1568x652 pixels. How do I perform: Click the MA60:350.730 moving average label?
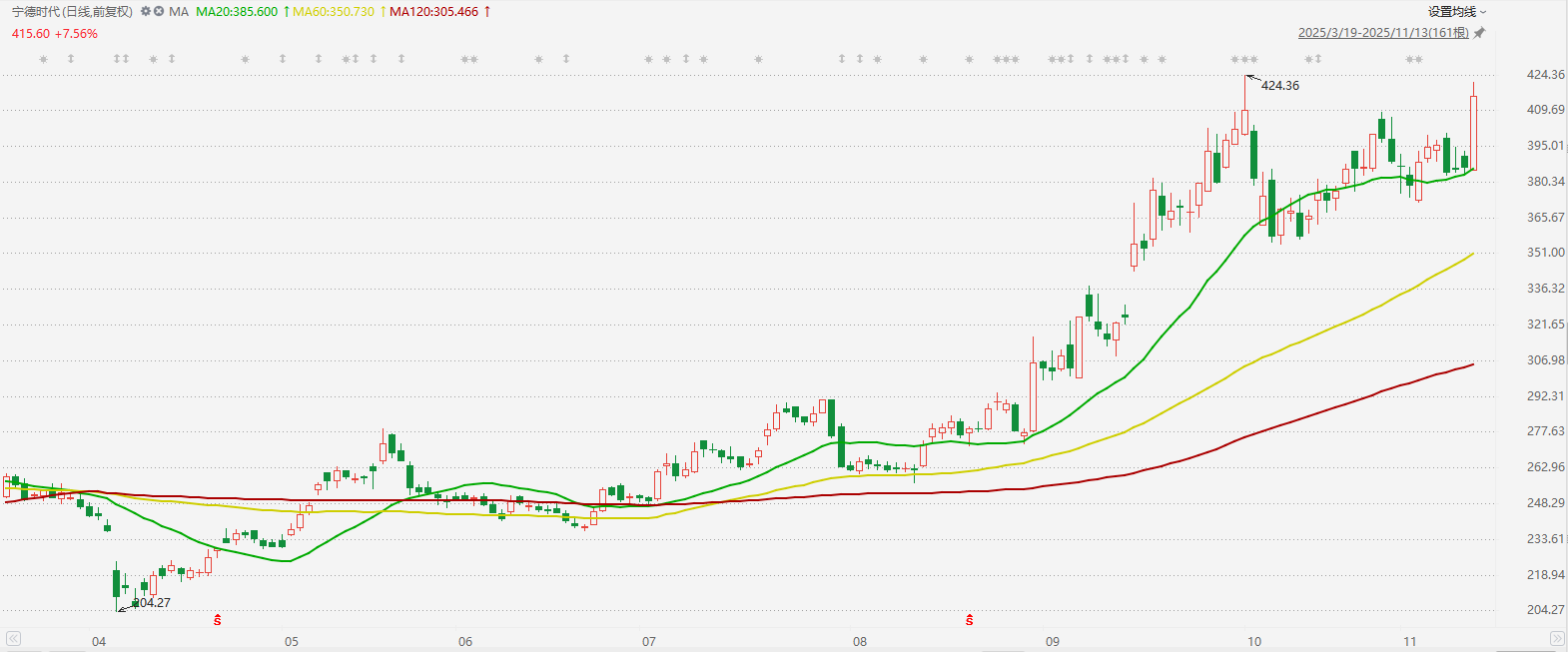click(334, 12)
